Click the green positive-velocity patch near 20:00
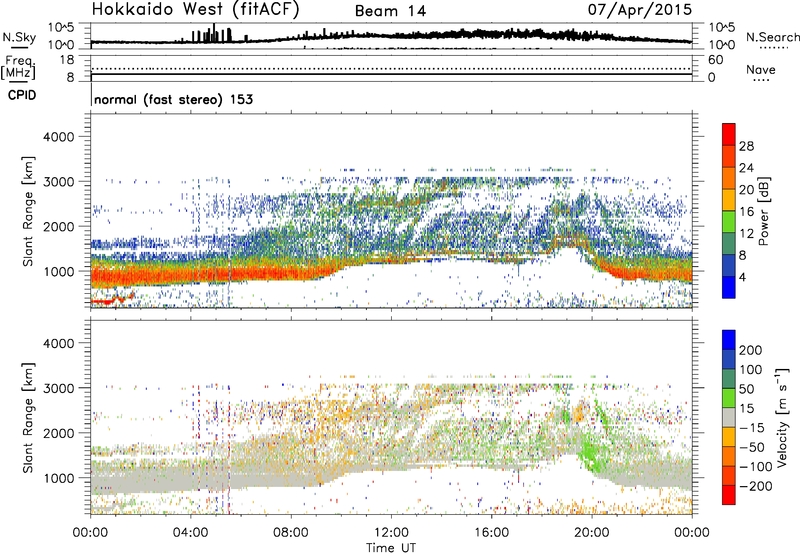800x554 pixels. pyautogui.click(x=591, y=452)
